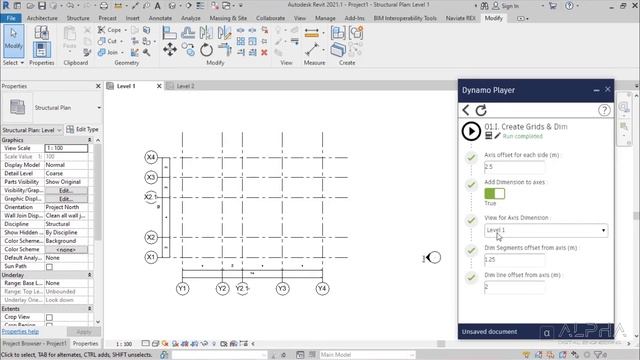Select the Trim/Extend to Corner tool
The width and height of the screenshot is (640, 360).
224,50
